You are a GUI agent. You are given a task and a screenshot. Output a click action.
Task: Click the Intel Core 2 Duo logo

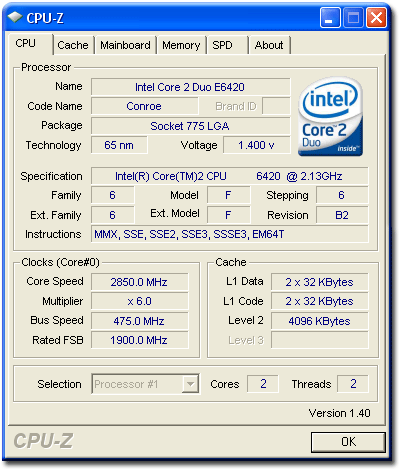[x=330, y=116]
